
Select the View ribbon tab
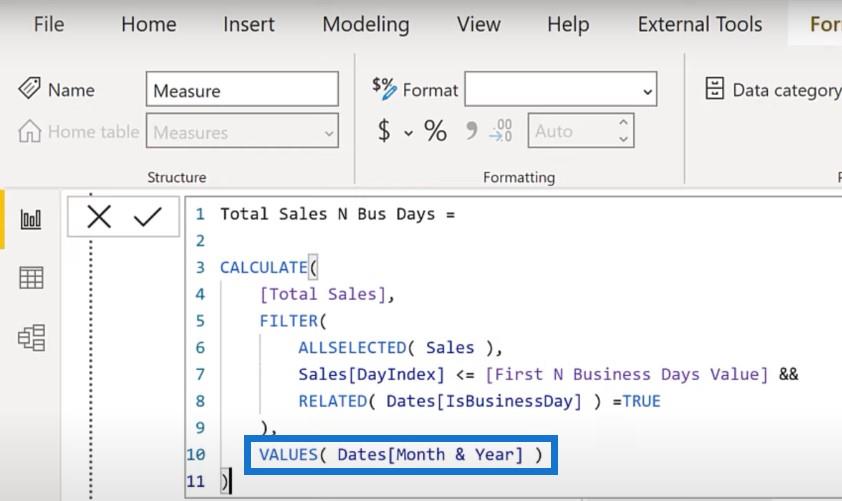pyautogui.click(x=476, y=24)
